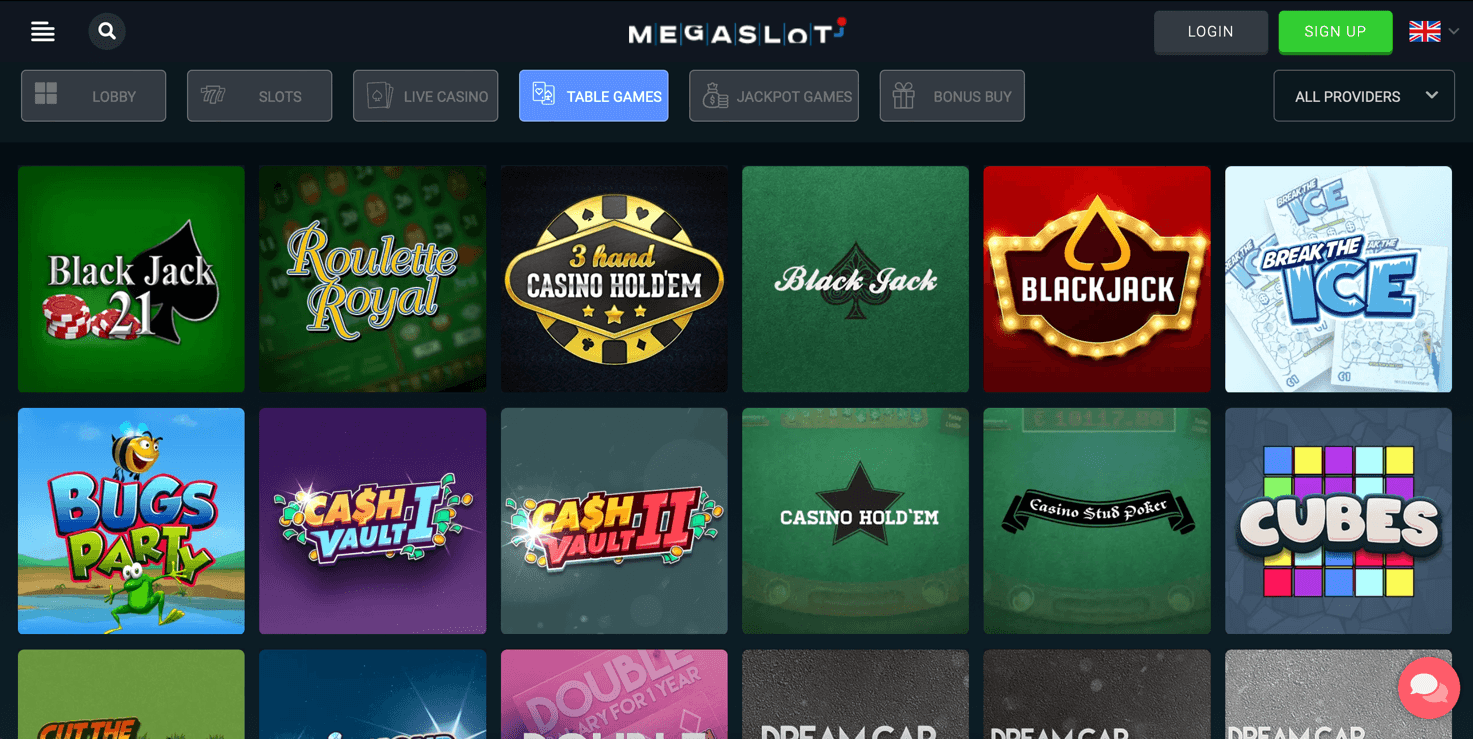The height and width of the screenshot is (739, 1473).
Task: Click the UK flag language icon
Action: point(1424,32)
